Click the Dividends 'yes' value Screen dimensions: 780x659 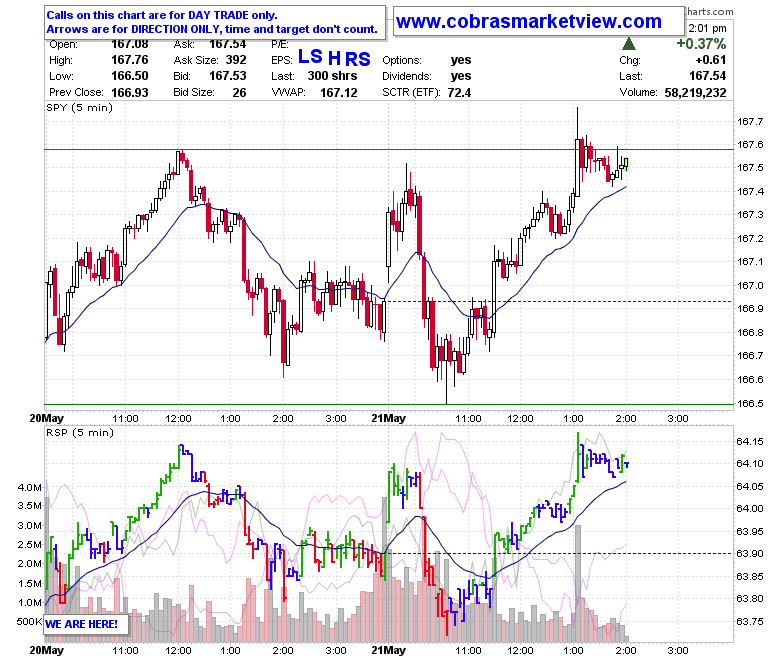click(461, 76)
